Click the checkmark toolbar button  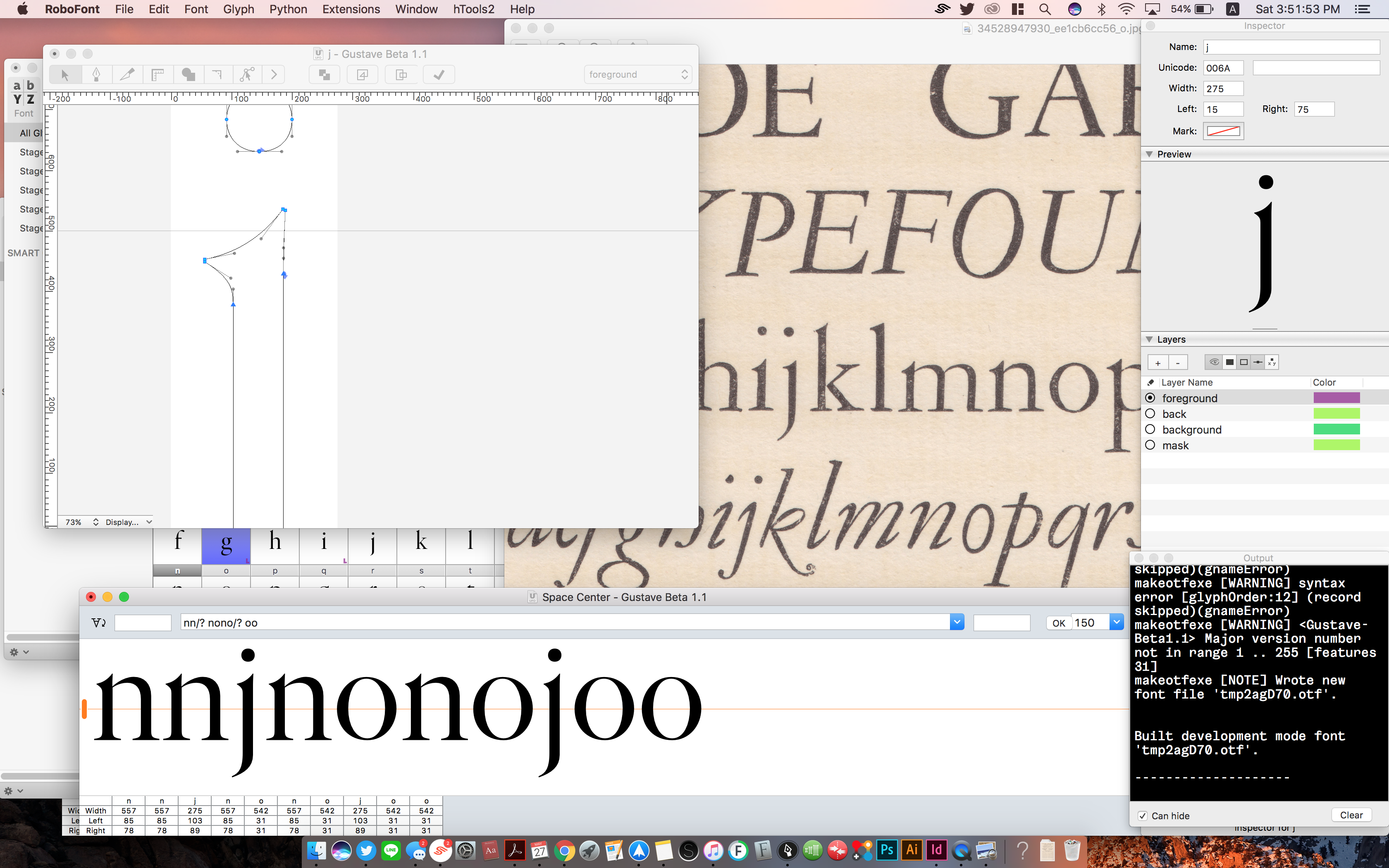tap(439, 75)
